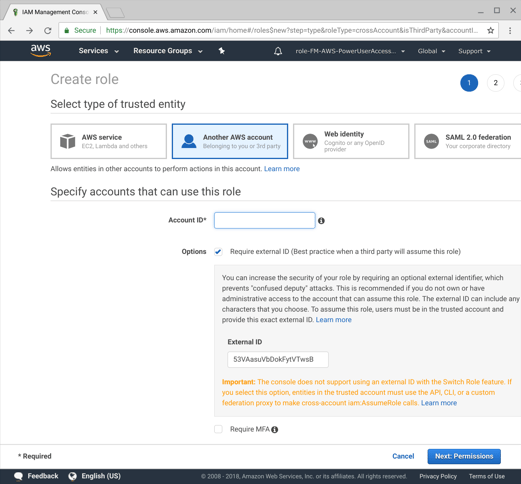Click the Privacy Policy footer link
This screenshot has width=521, height=484.
click(438, 476)
